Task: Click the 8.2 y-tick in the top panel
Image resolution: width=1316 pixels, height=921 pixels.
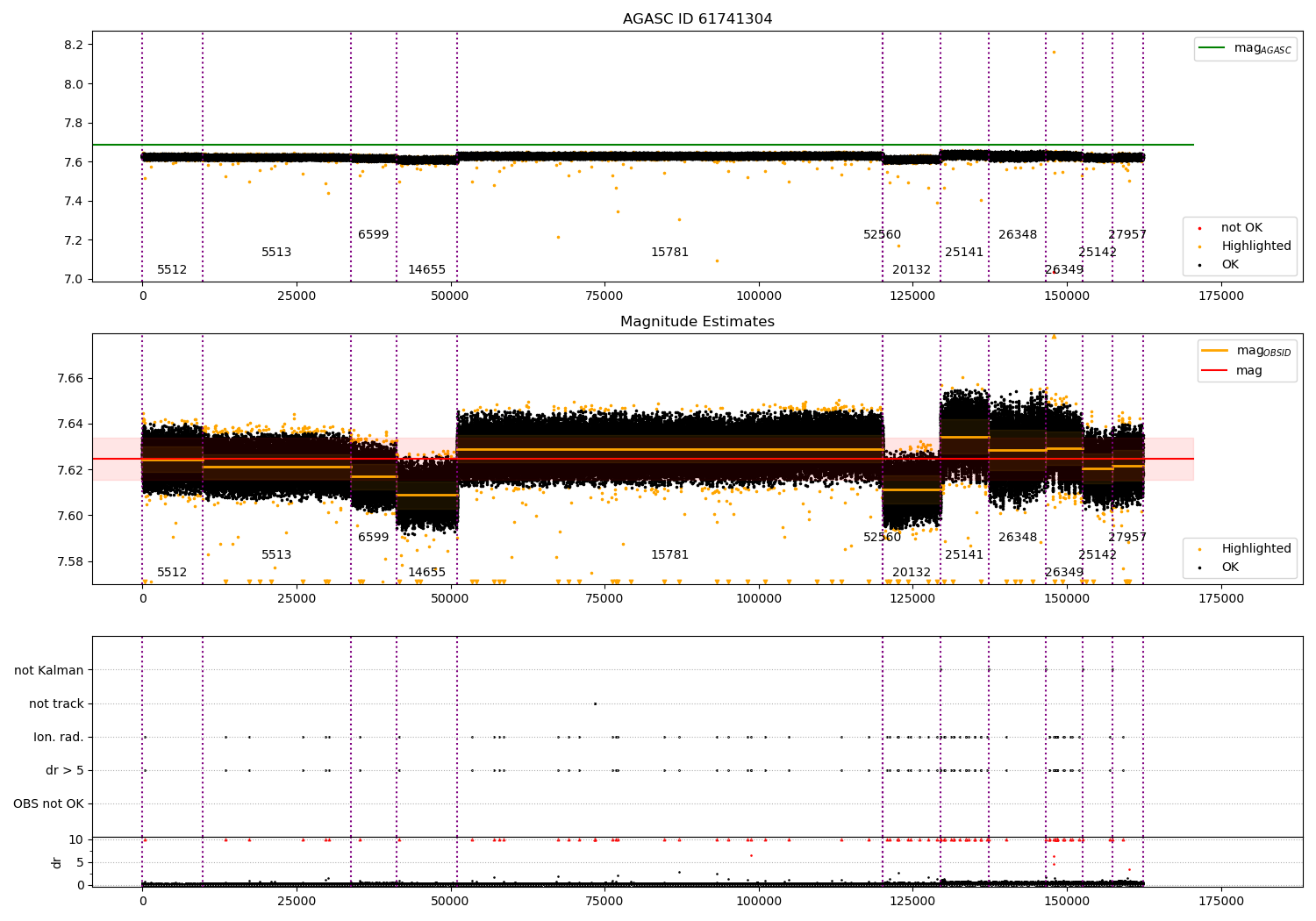Action: [72, 45]
